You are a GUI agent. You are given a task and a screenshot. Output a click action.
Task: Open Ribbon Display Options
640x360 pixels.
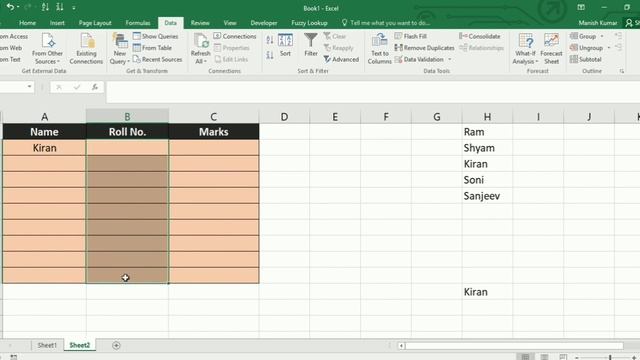[x=581, y=7]
